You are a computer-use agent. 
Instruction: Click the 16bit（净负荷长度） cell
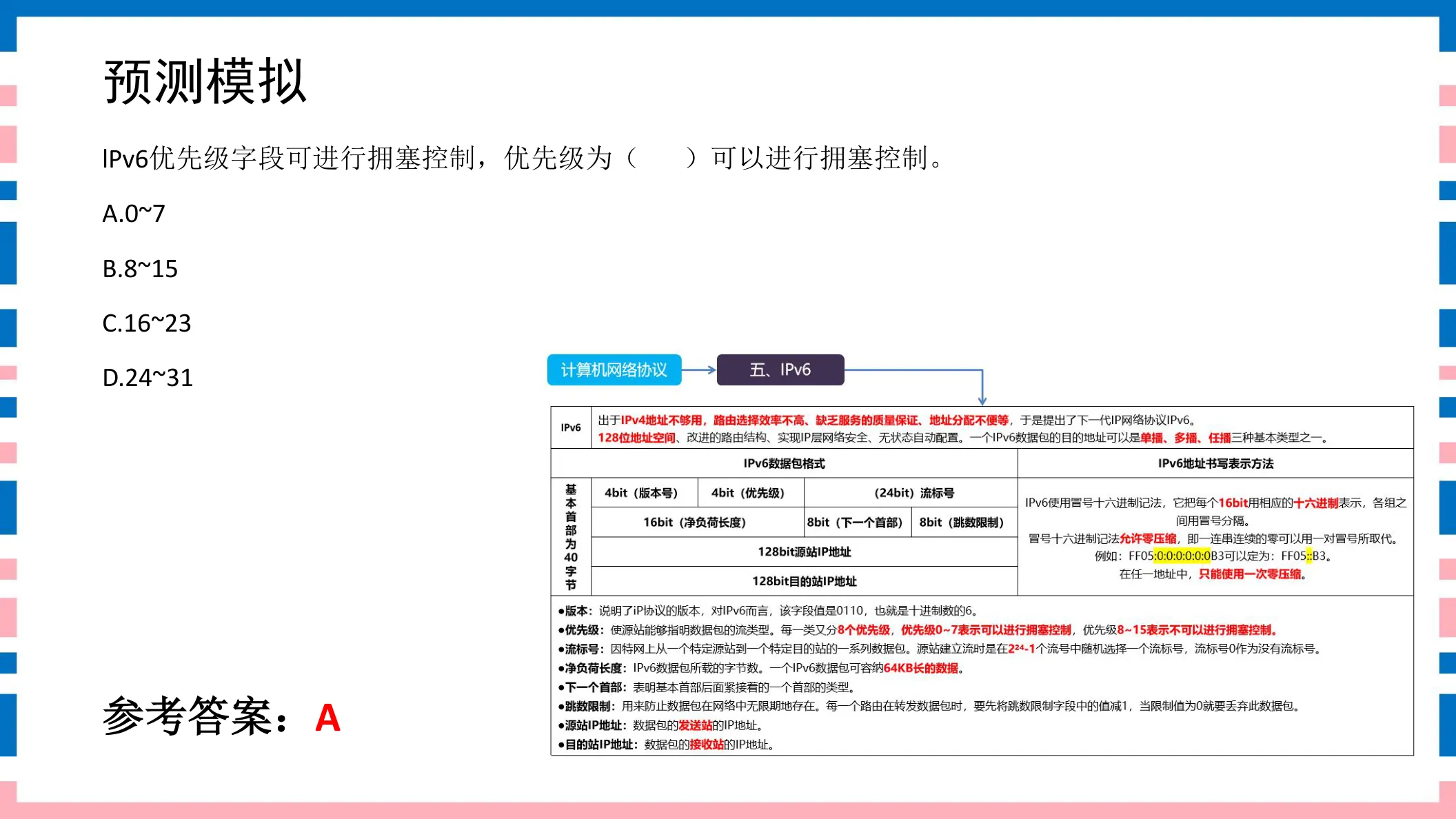coord(698,523)
